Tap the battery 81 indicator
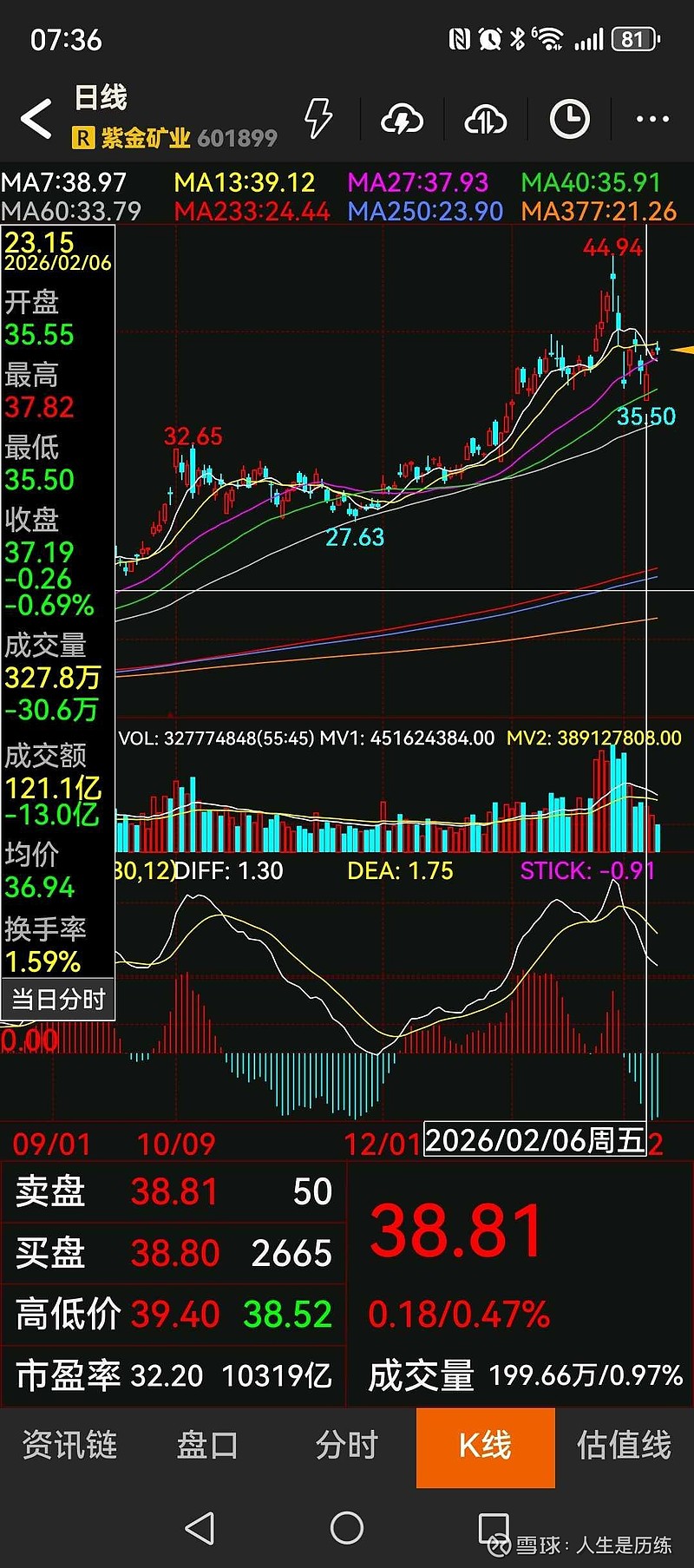The height and width of the screenshot is (1568, 694). [636, 39]
